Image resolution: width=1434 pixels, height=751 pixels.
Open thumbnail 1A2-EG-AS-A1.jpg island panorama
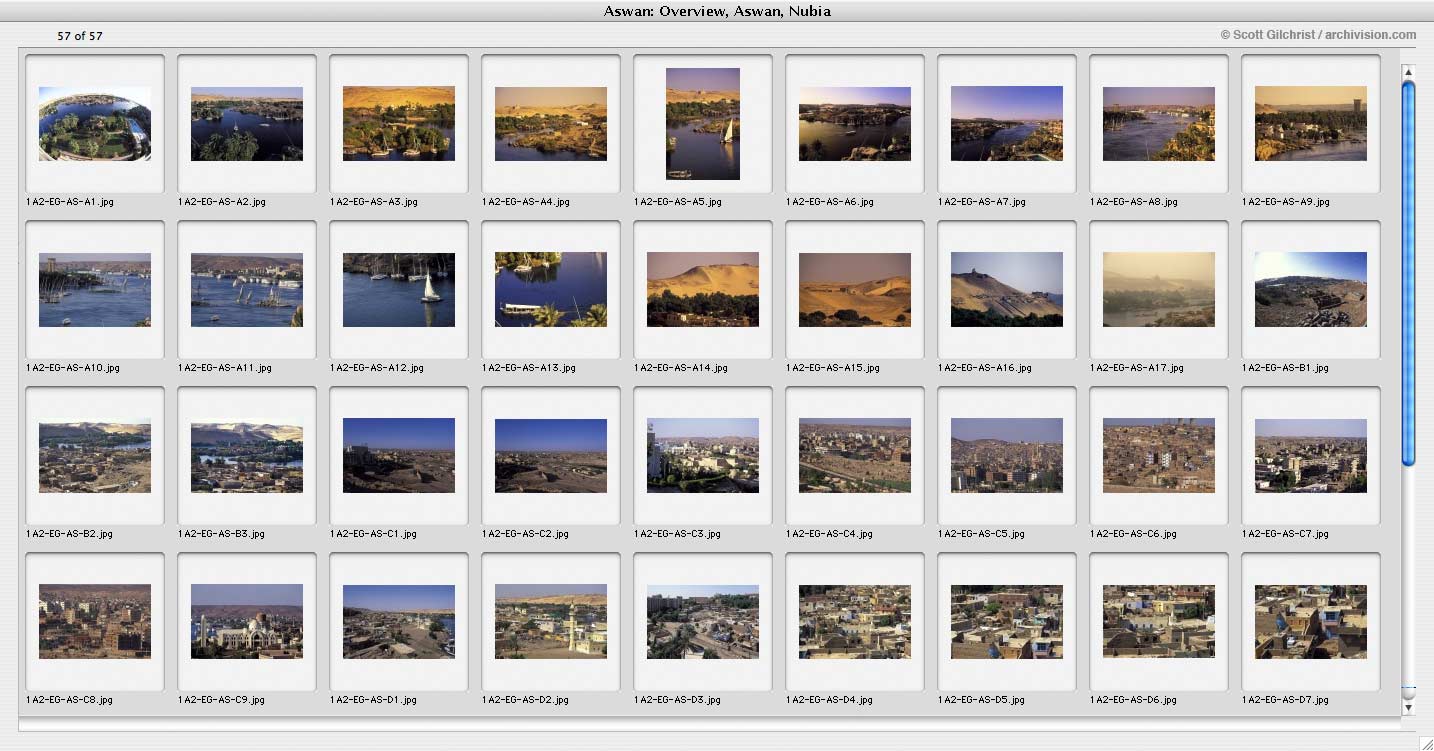95,124
